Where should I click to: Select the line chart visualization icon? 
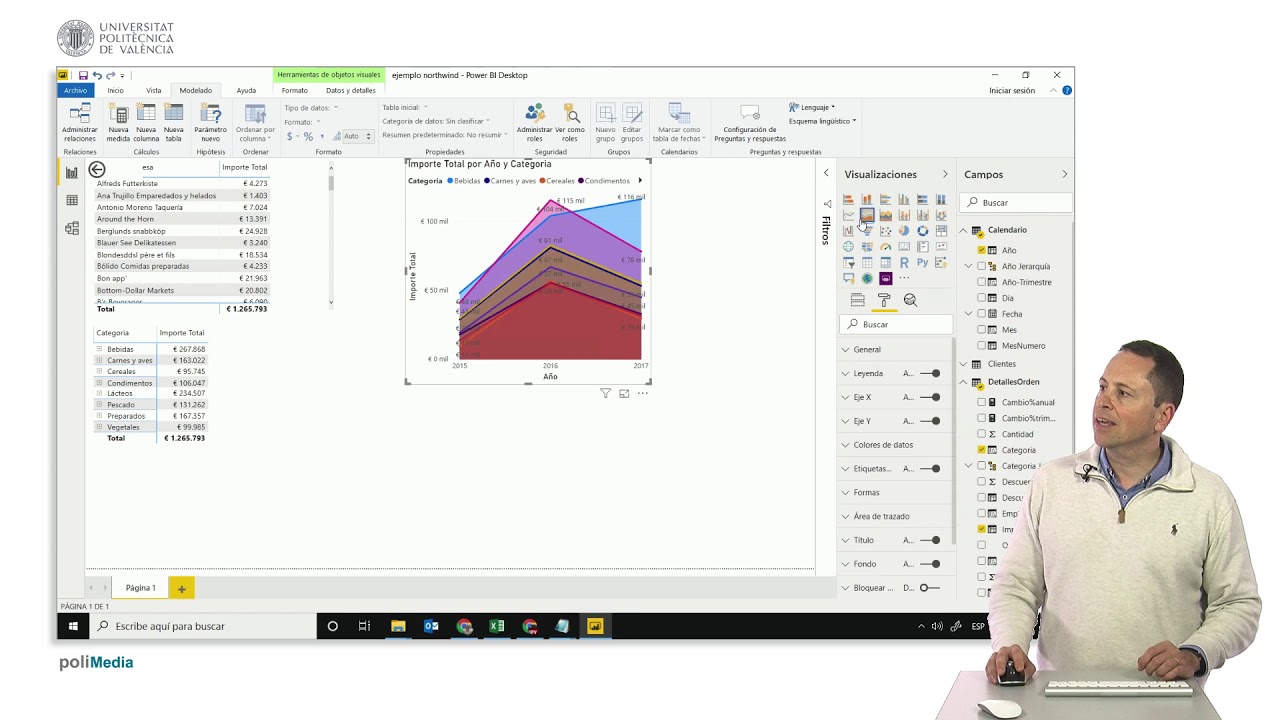point(848,215)
